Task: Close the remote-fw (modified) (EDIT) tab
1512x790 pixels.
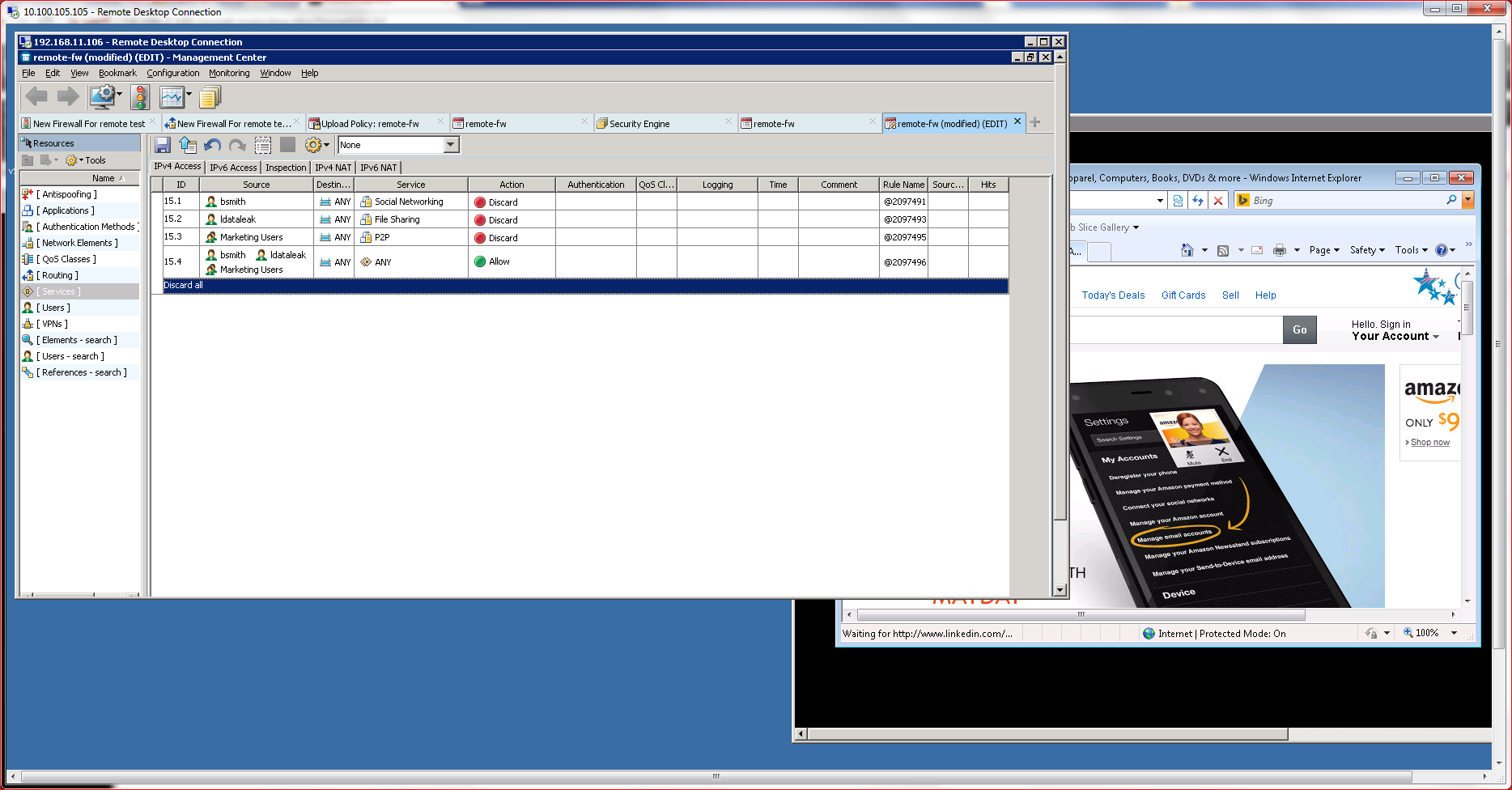Action: [1017, 121]
